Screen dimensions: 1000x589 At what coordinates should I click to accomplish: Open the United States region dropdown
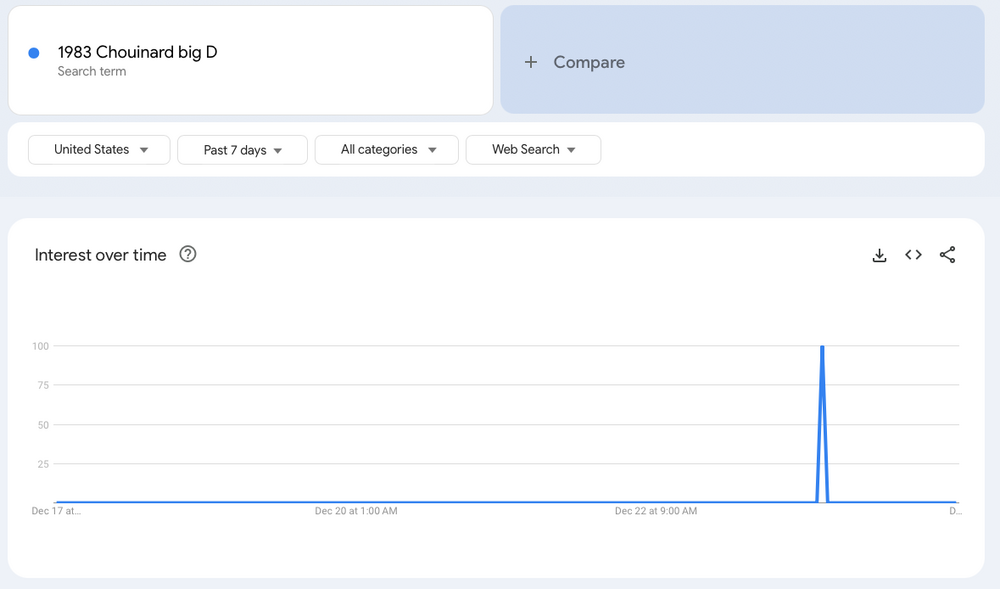click(99, 150)
